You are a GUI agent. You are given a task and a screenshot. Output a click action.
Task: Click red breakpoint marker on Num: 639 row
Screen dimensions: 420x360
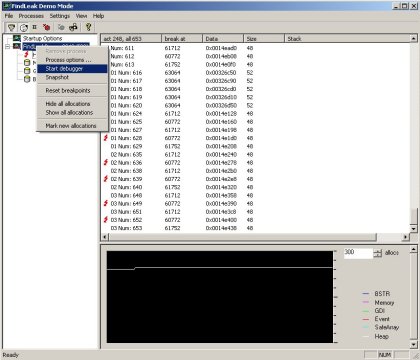pyautogui.click(x=106, y=179)
